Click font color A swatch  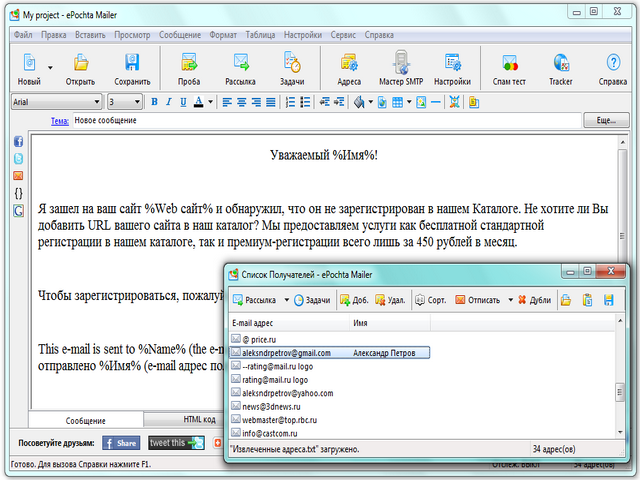coord(199,102)
